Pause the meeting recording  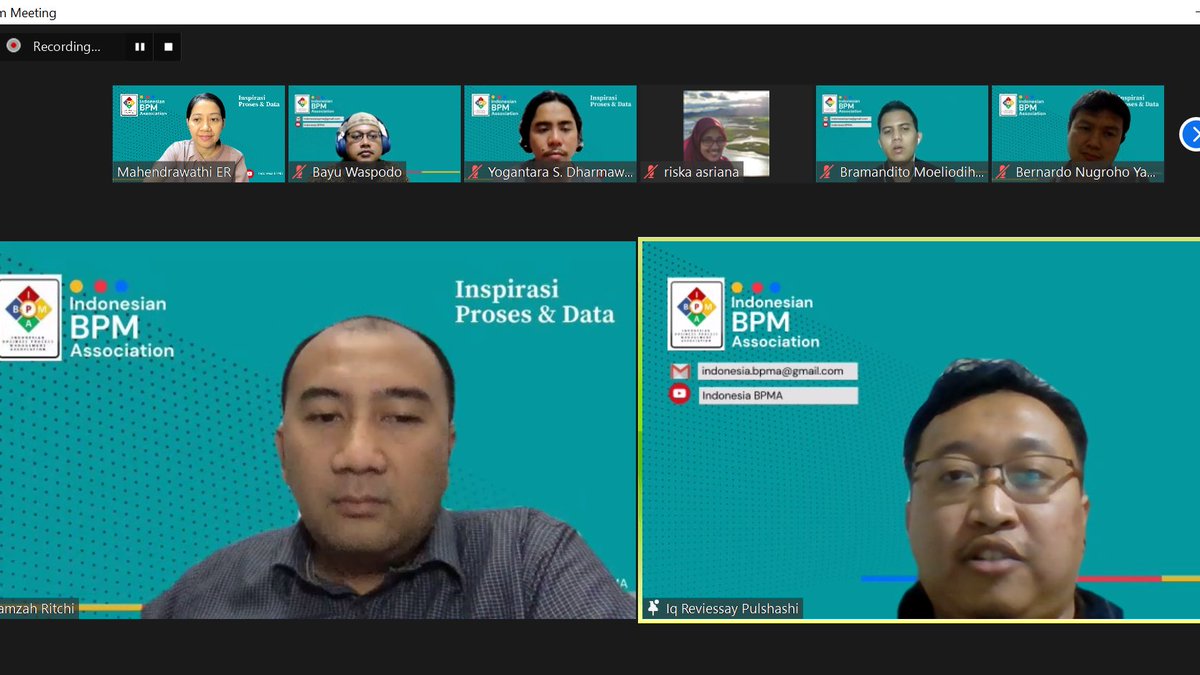pyautogui.click(x=139, y=47)
